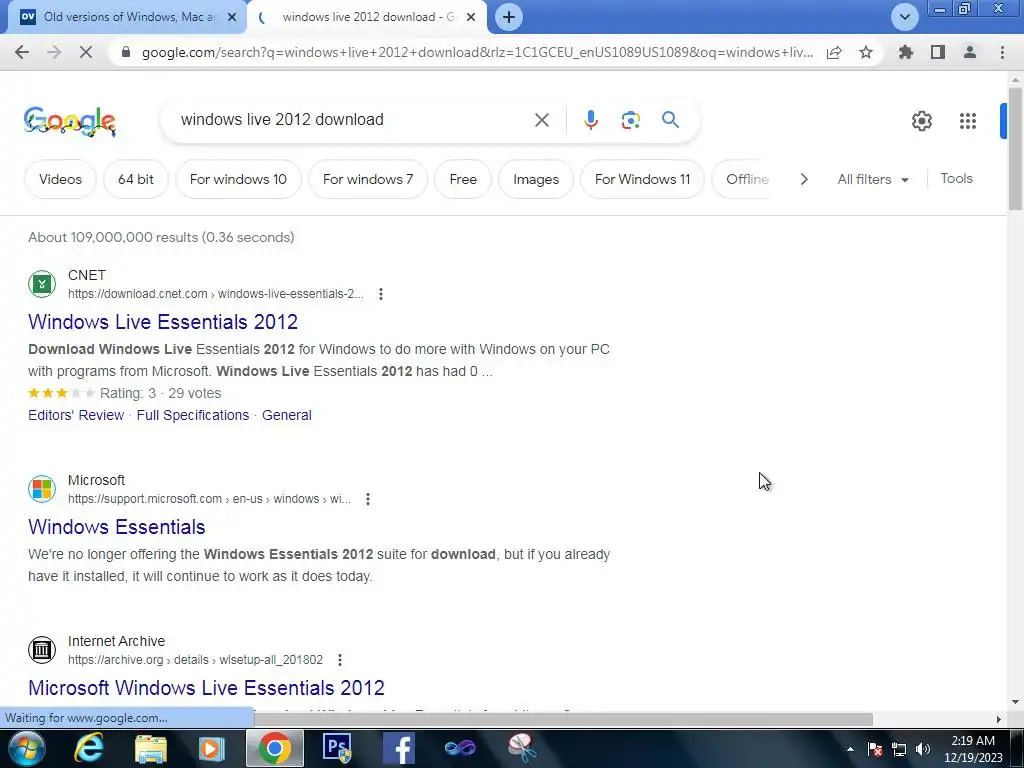Open the Windows Essentials Microsoft result
The image size is (1024, 768).
click(117, 527)
